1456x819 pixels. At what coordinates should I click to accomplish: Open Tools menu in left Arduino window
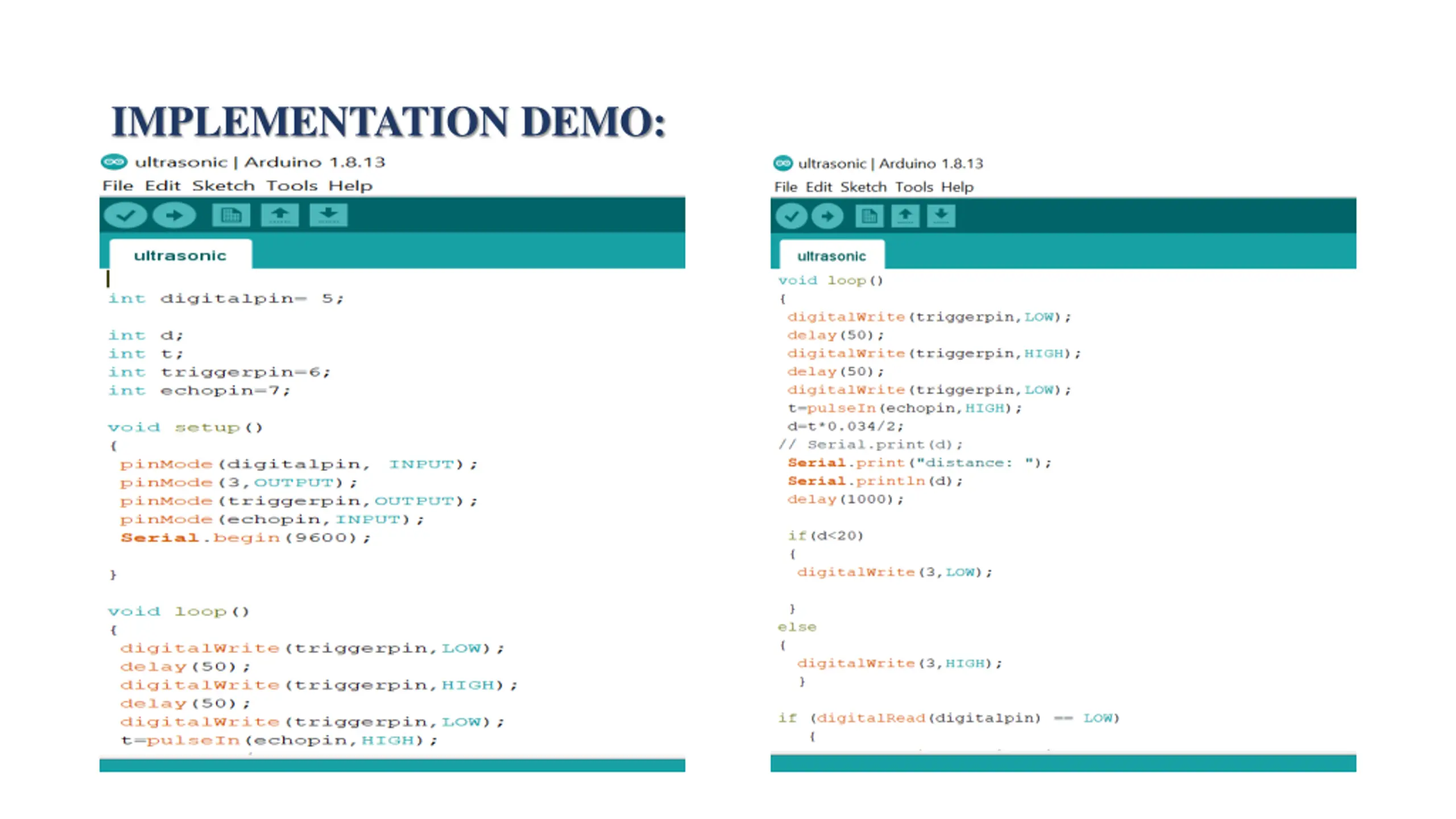tap(292, 186)
